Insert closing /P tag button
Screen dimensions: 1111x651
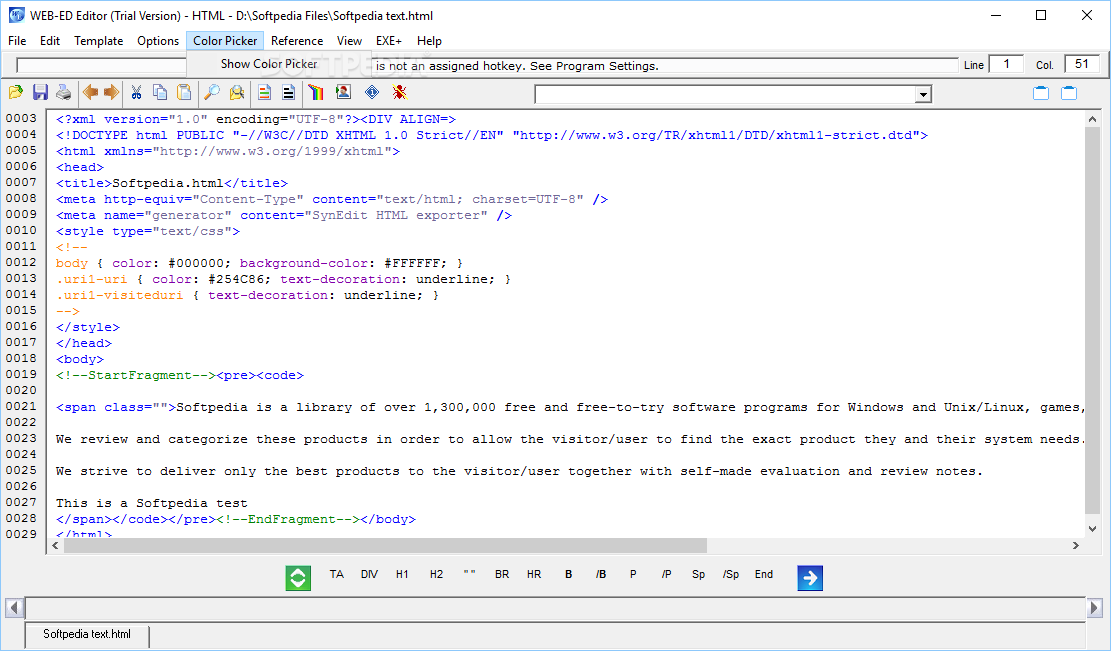click(x=666, y=574)
